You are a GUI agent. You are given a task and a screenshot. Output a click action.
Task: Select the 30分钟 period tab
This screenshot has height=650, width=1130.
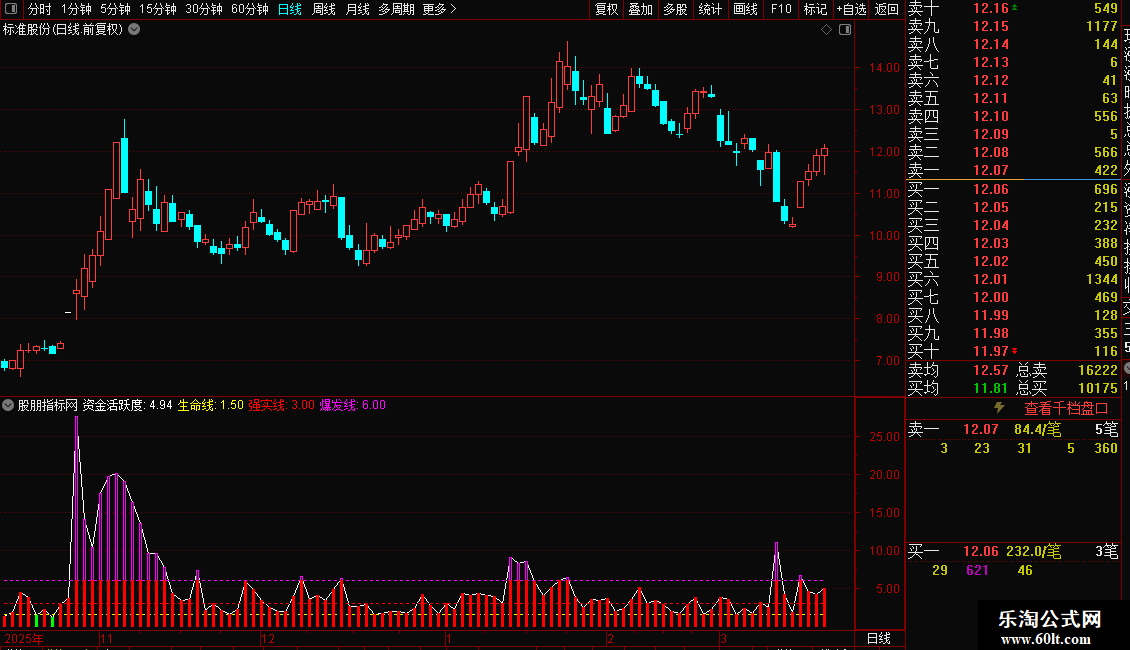click(x=204, y=9)
